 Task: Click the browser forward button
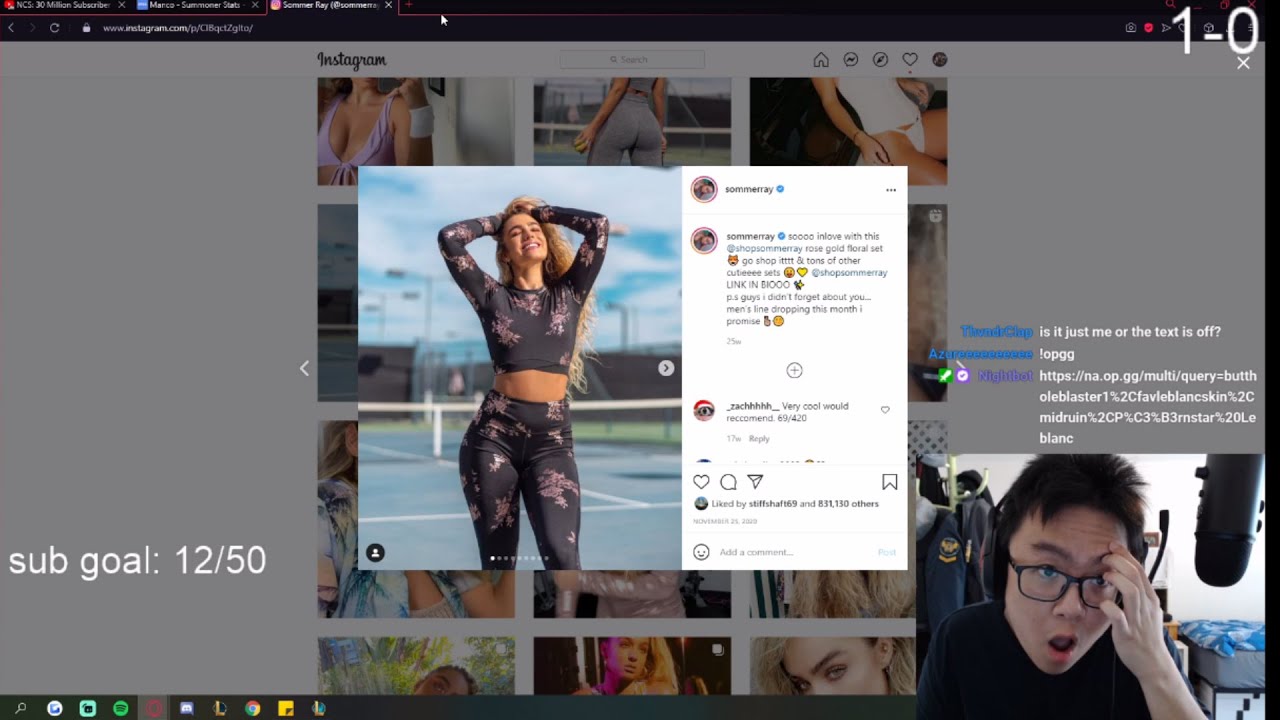click(x=32, y=28)
